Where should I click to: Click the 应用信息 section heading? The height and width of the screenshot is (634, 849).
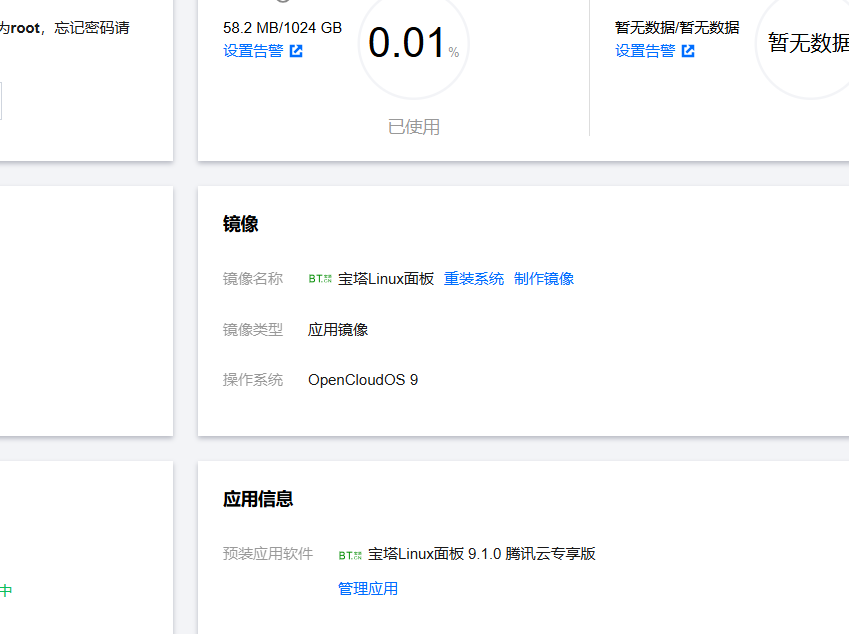click(x=258, y=499)
